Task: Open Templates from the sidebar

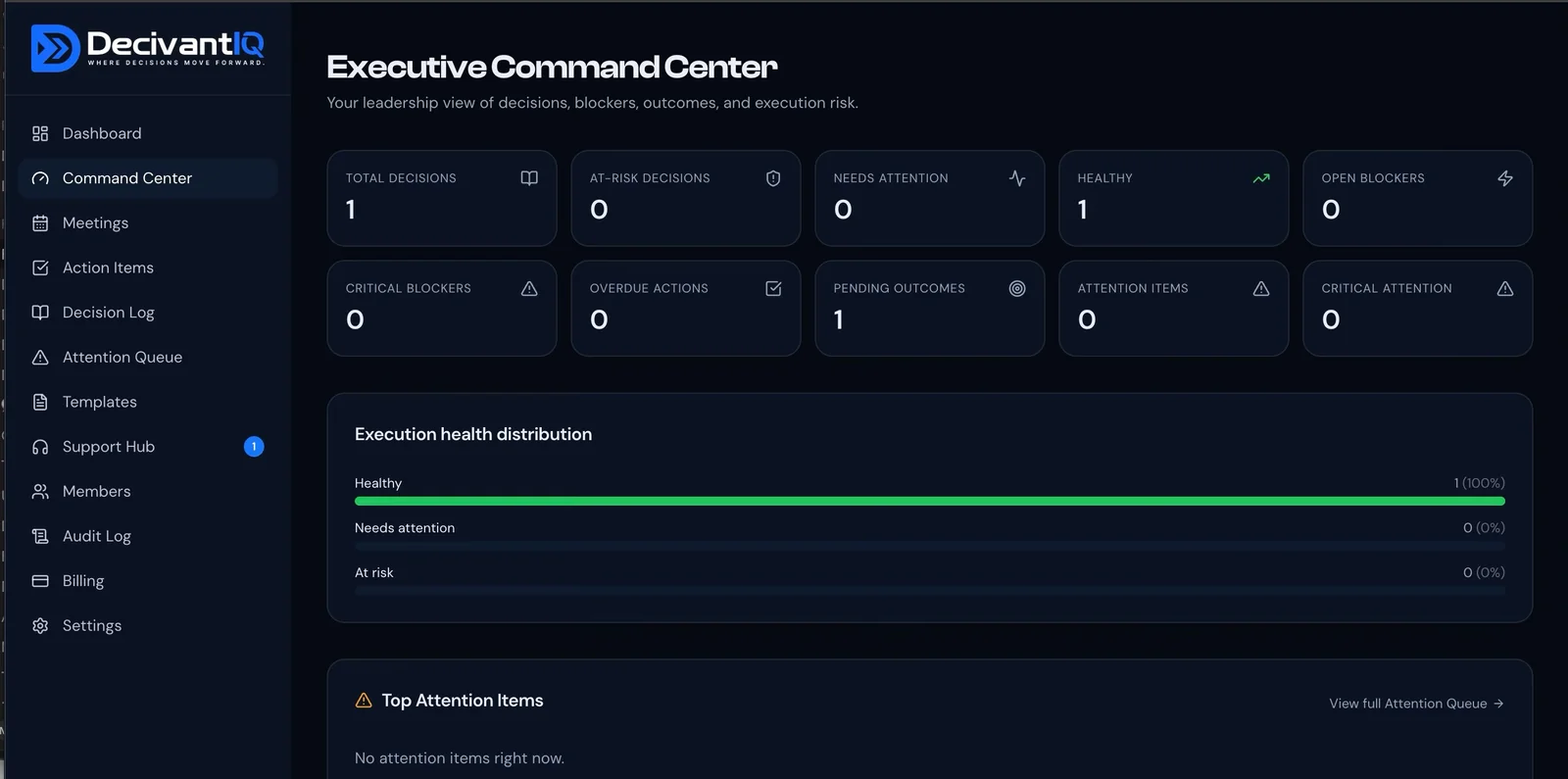Action: [x=148, y=402]
